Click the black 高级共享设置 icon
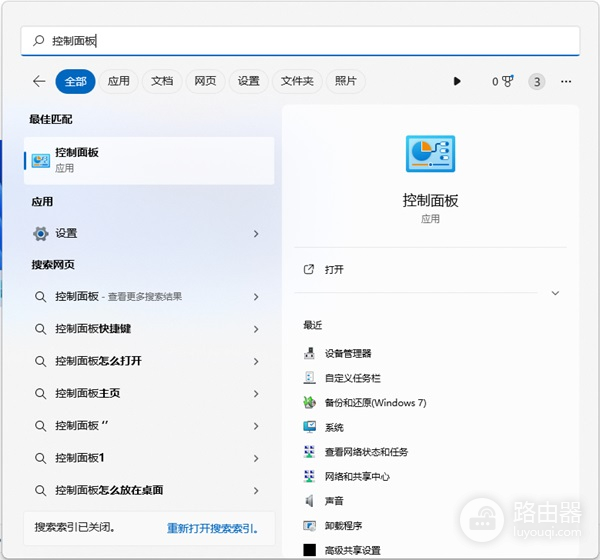The image size is (600, 560). [310, 550]
